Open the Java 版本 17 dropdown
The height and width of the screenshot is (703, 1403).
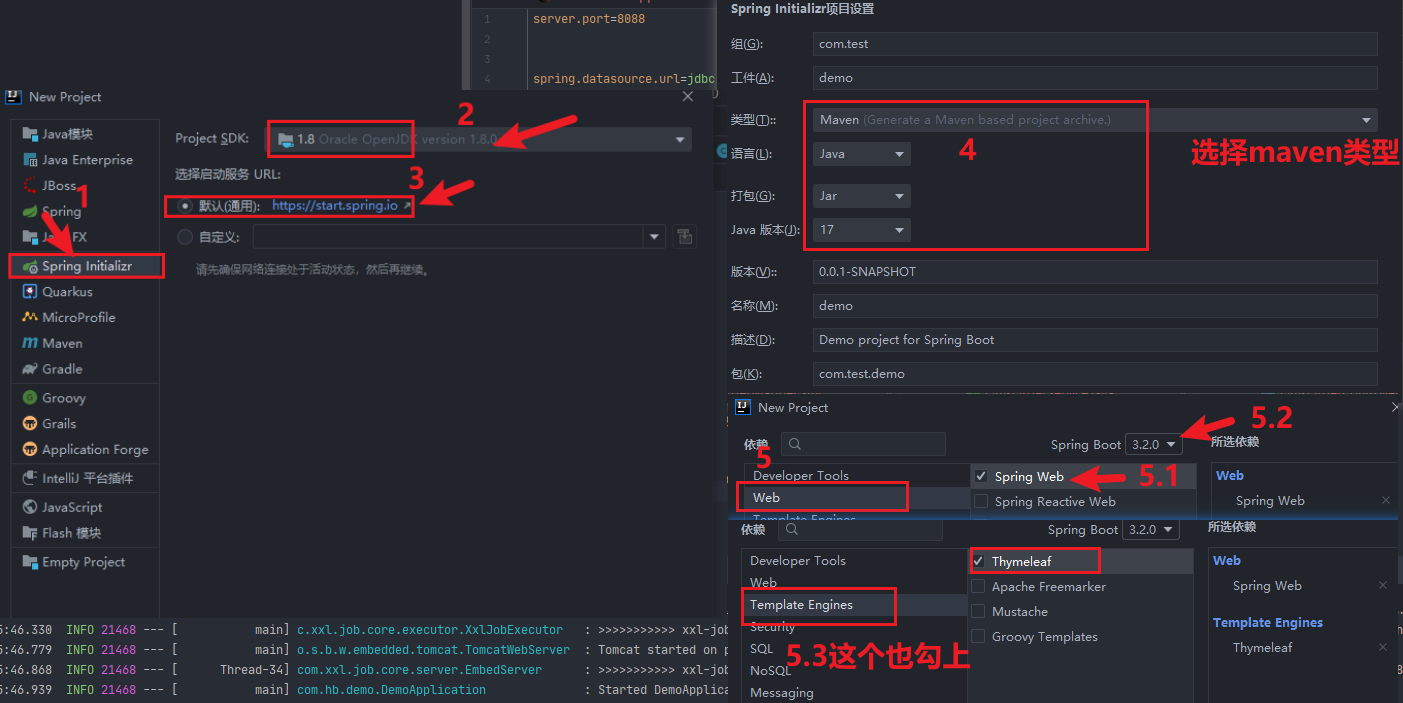click(x=861, y=230)
